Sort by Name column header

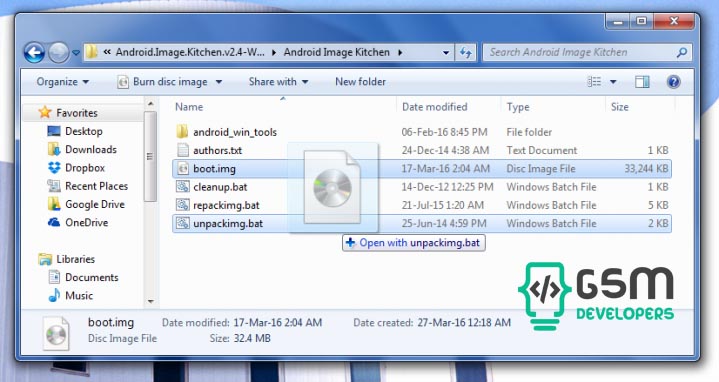(189, 107)
